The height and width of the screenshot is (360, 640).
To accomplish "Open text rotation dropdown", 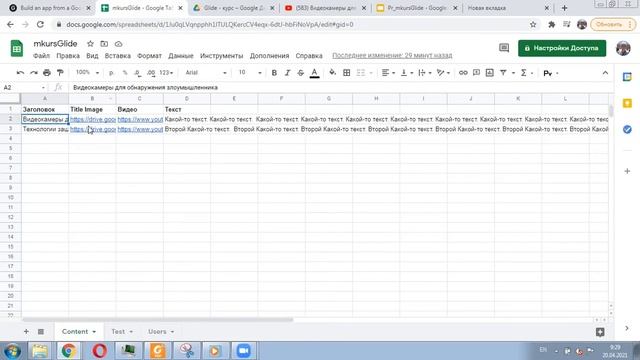I will pyautogui.click(x=443, y=73).
